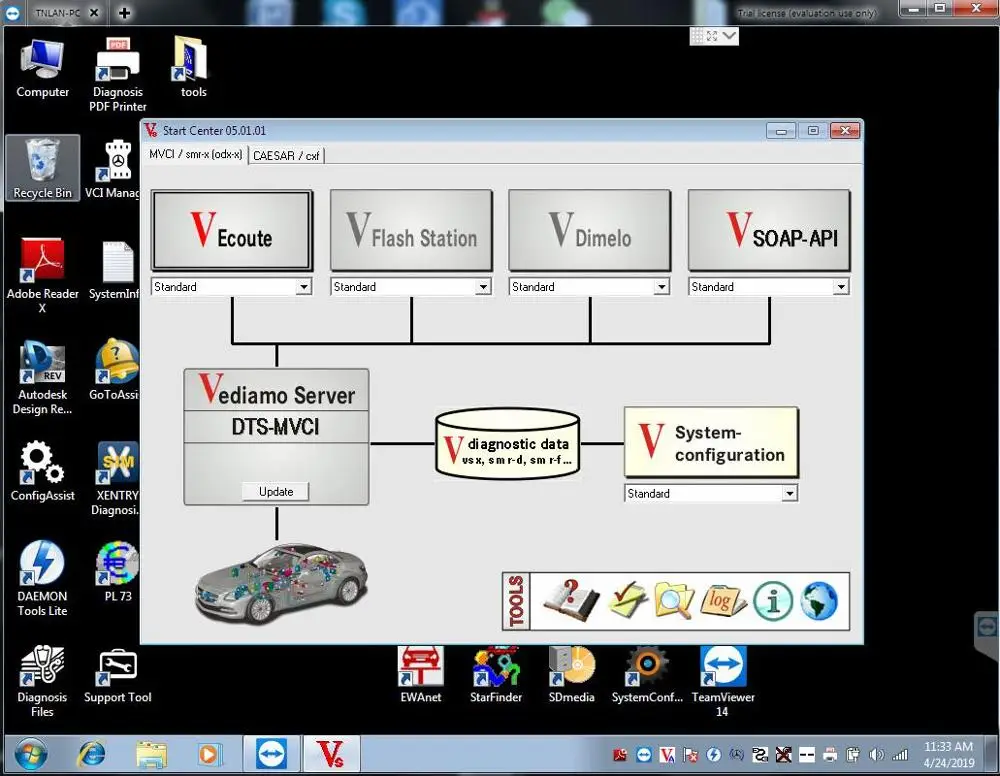
Task: Open the checklist notepad tool icon
Action: (627, 599)
